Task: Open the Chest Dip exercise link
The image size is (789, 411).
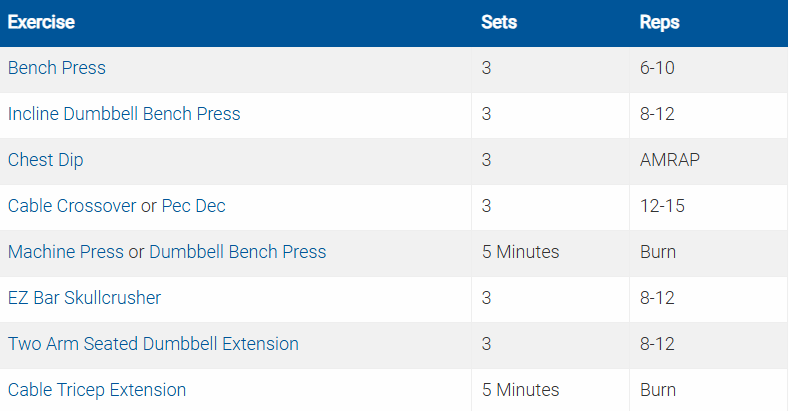Action: (47, 160)
